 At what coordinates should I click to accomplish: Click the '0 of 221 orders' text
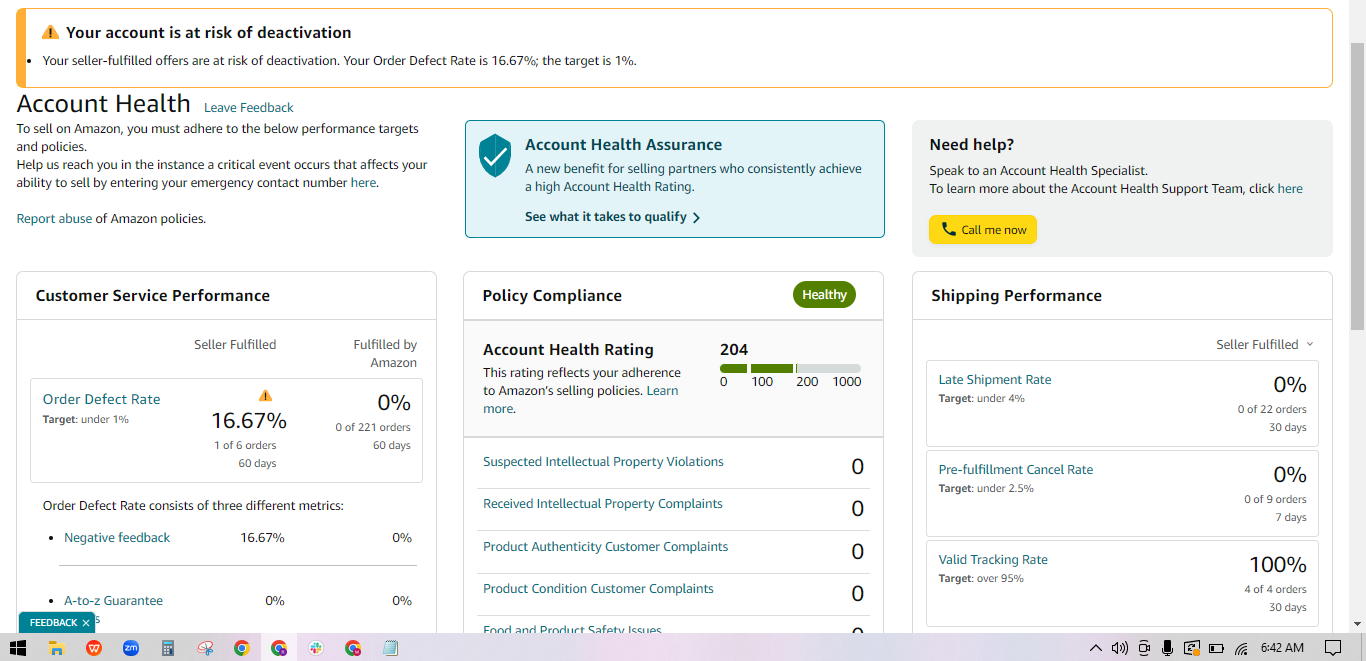click(x=373, y=427)
